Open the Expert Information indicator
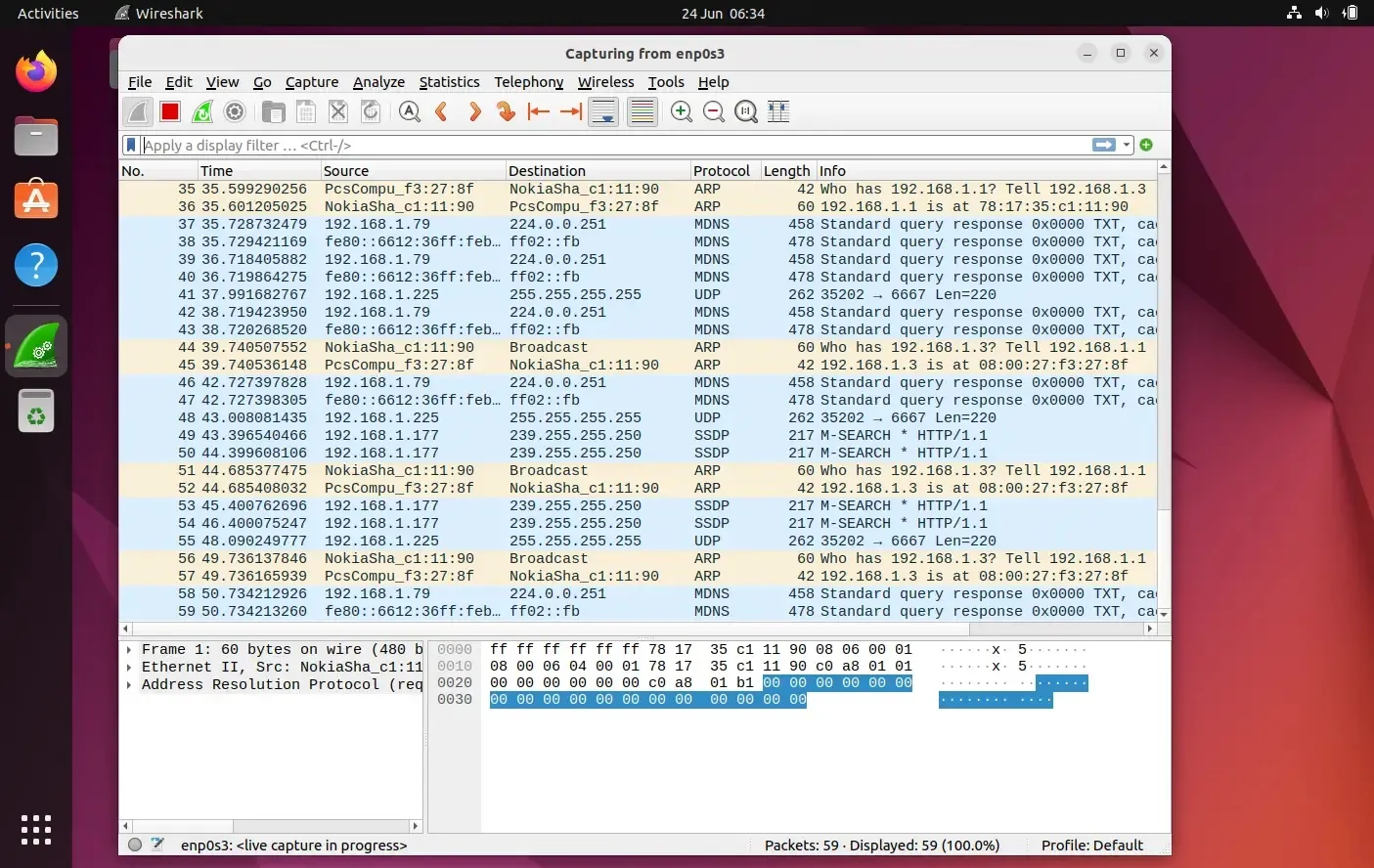1374x868 pixels. coord(136,845)
